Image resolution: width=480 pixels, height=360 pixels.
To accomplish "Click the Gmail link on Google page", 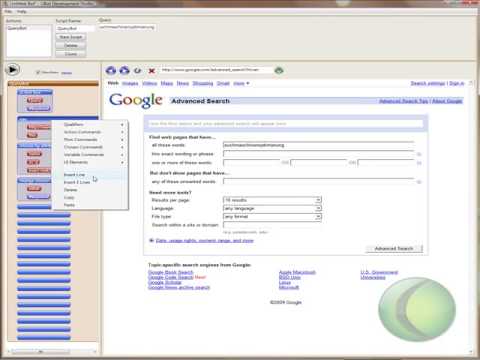I will (x=223, y=83).
